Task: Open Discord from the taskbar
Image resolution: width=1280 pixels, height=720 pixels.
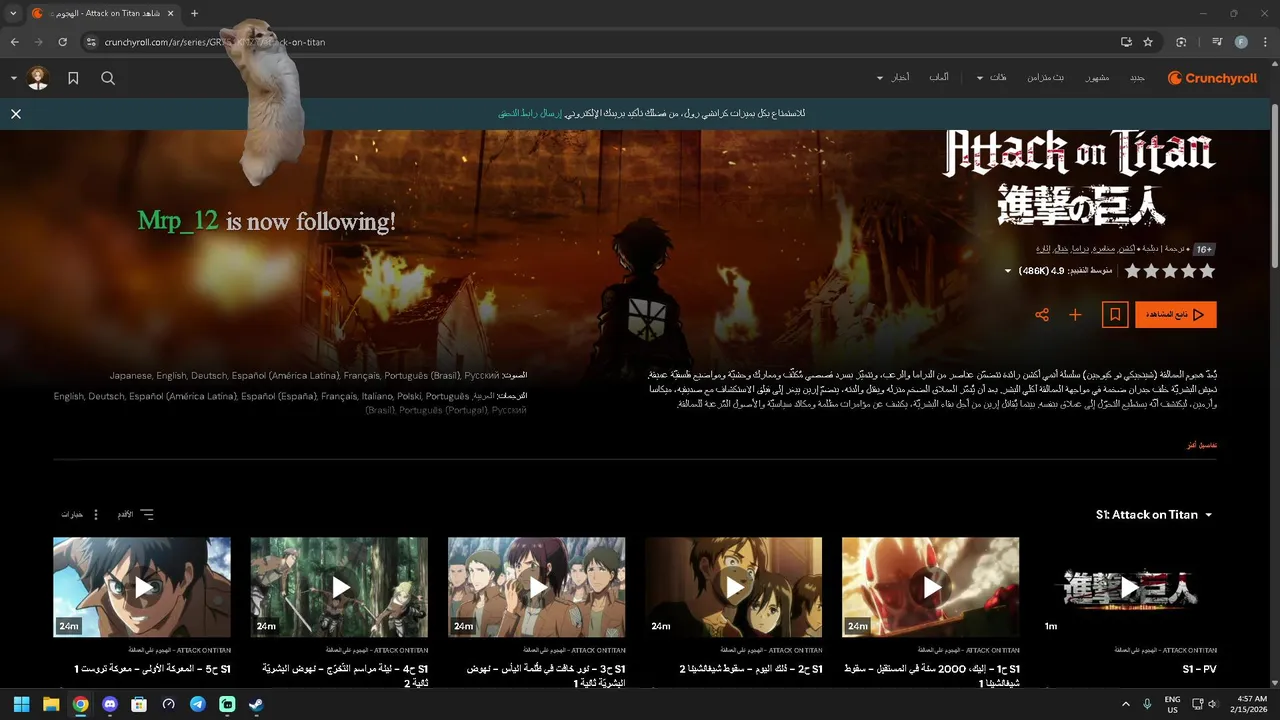Action: tap(110, 704)
